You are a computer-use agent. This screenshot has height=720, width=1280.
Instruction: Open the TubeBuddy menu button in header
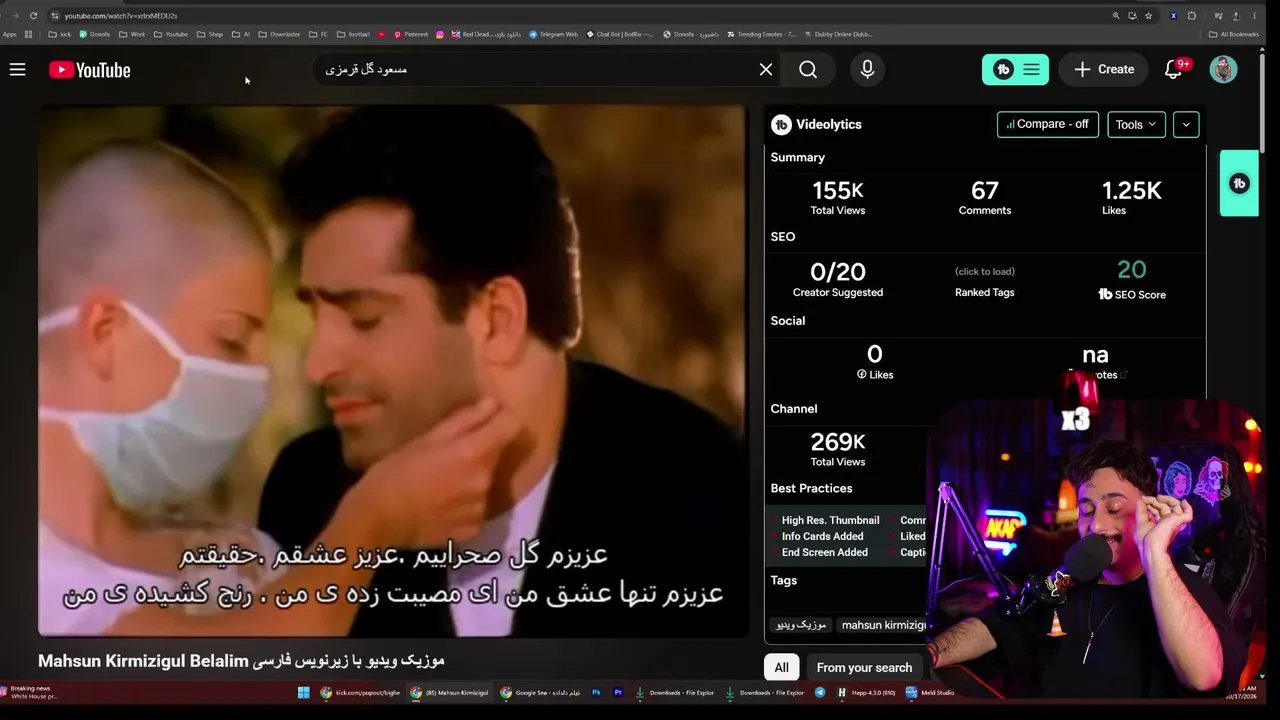pyautogui.click(x=1015, y=69)
